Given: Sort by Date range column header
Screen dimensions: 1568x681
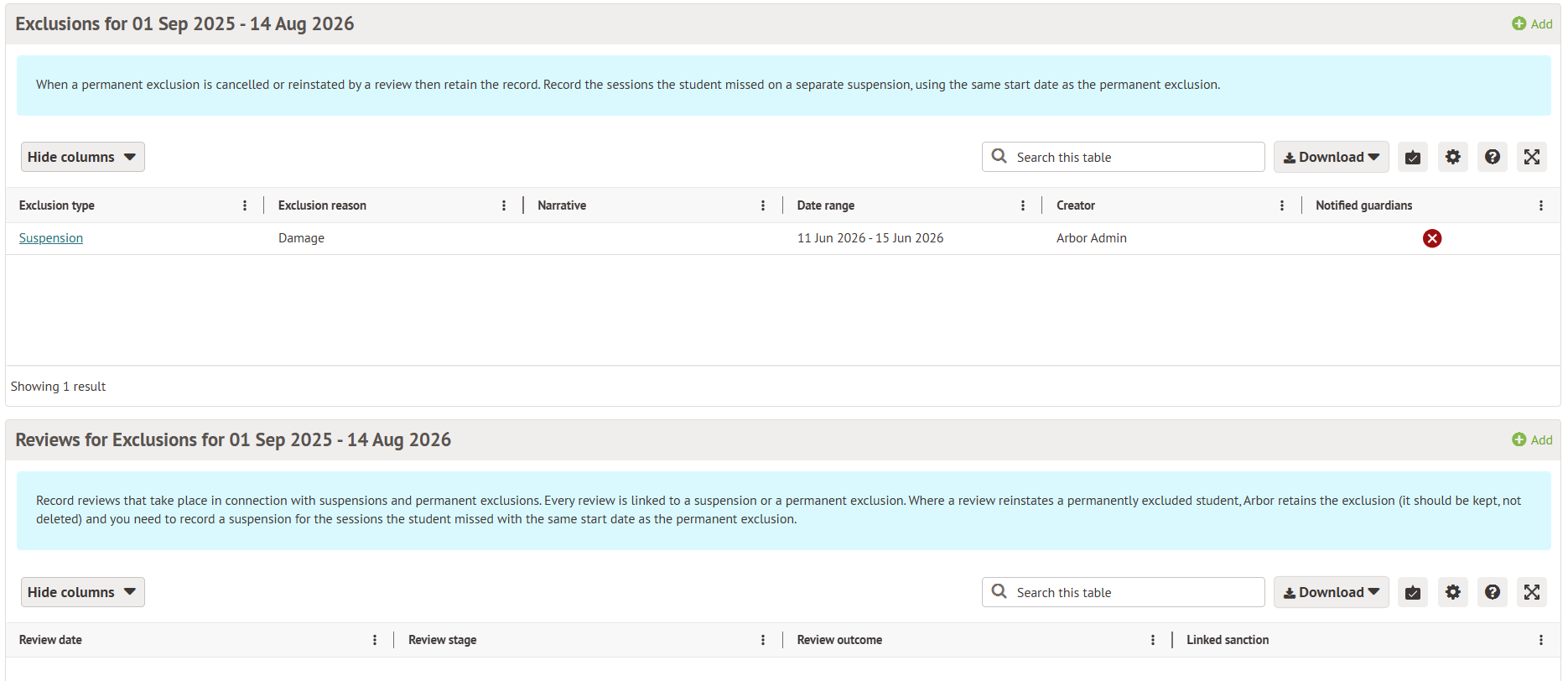Looking at the screenshot, I should click(826, 205).
